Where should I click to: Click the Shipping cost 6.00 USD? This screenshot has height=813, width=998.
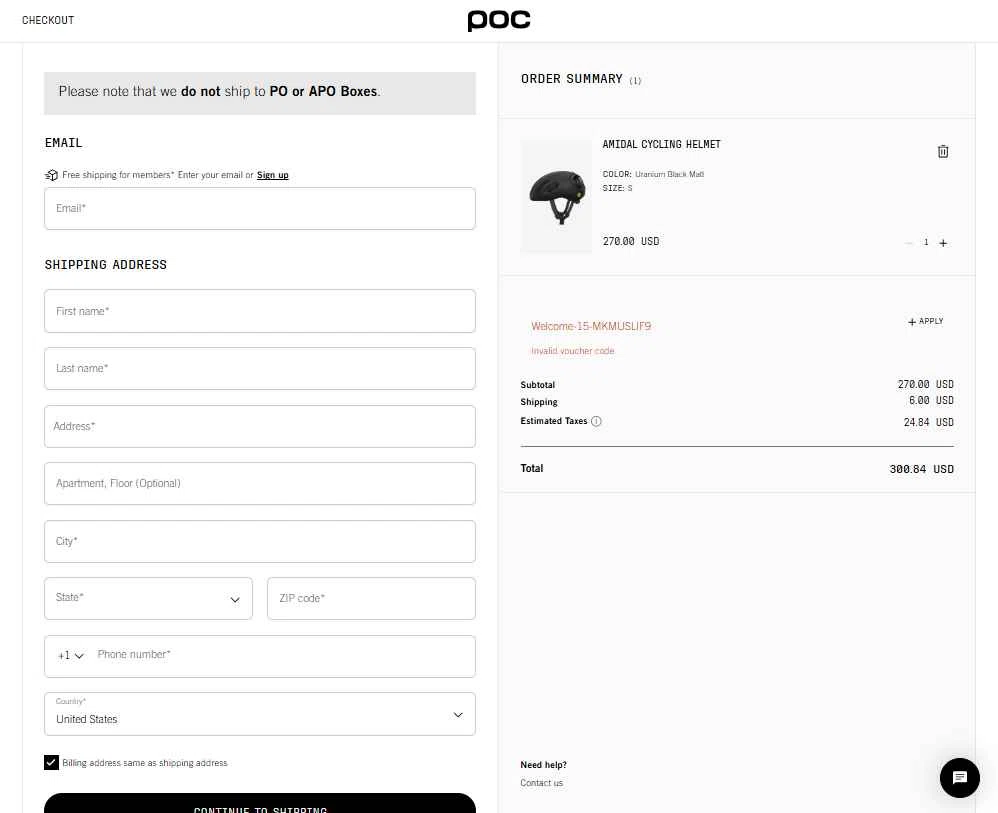(931, 400)
